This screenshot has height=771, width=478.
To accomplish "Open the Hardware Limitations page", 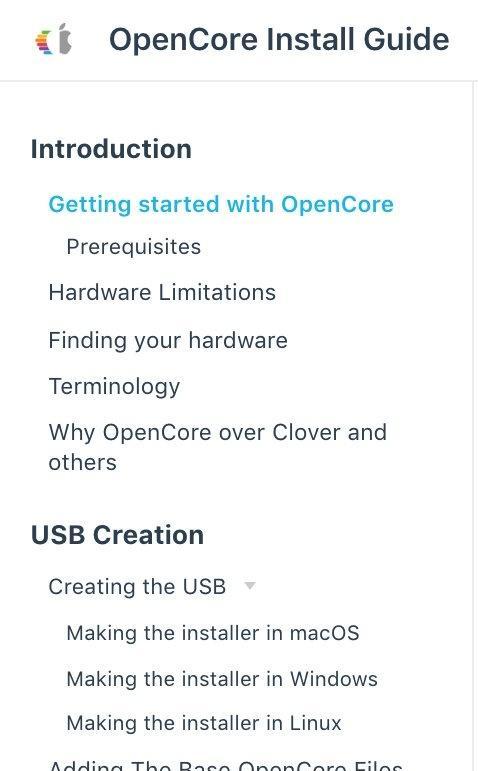I will coord(162,293).
